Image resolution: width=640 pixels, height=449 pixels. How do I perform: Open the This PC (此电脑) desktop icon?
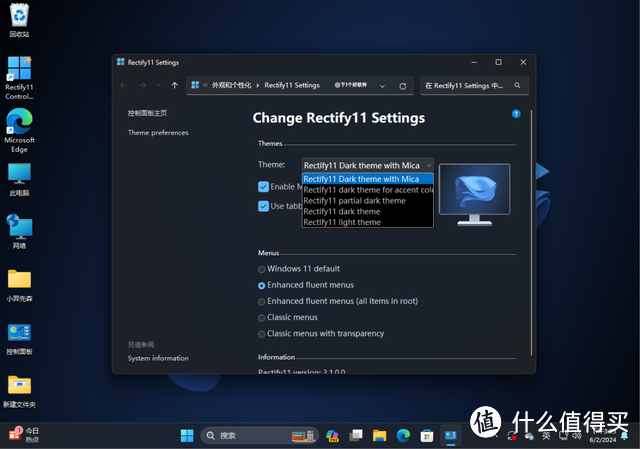19,180
